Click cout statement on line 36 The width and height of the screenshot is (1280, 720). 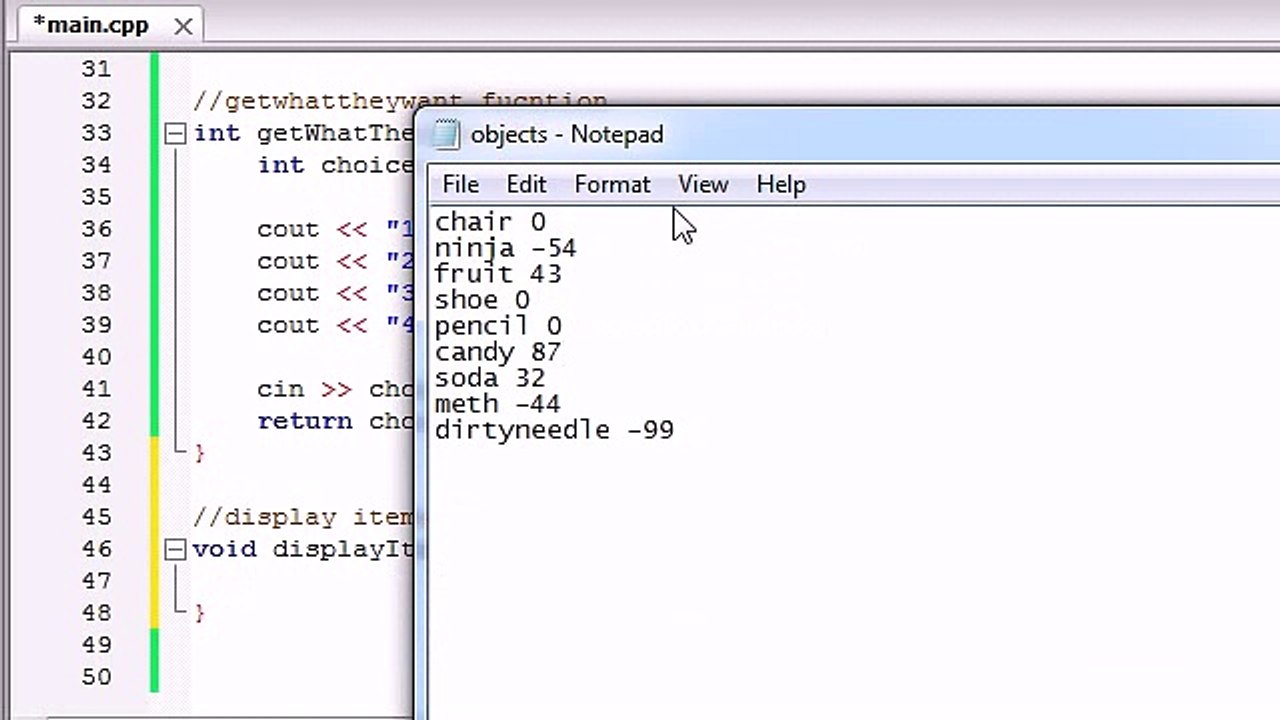click(335, 229)
